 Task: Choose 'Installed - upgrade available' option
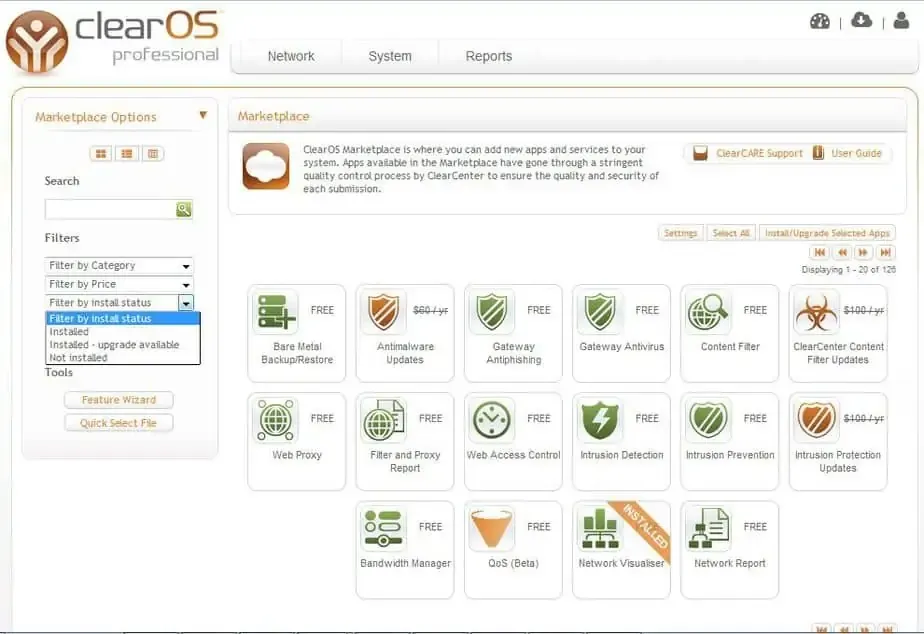tap(114, 345)
